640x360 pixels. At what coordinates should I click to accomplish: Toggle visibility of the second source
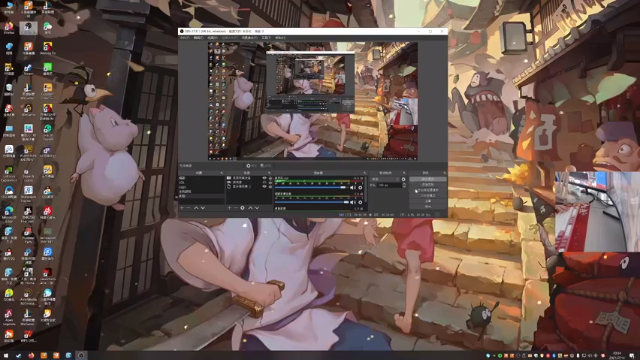[264, 182]
